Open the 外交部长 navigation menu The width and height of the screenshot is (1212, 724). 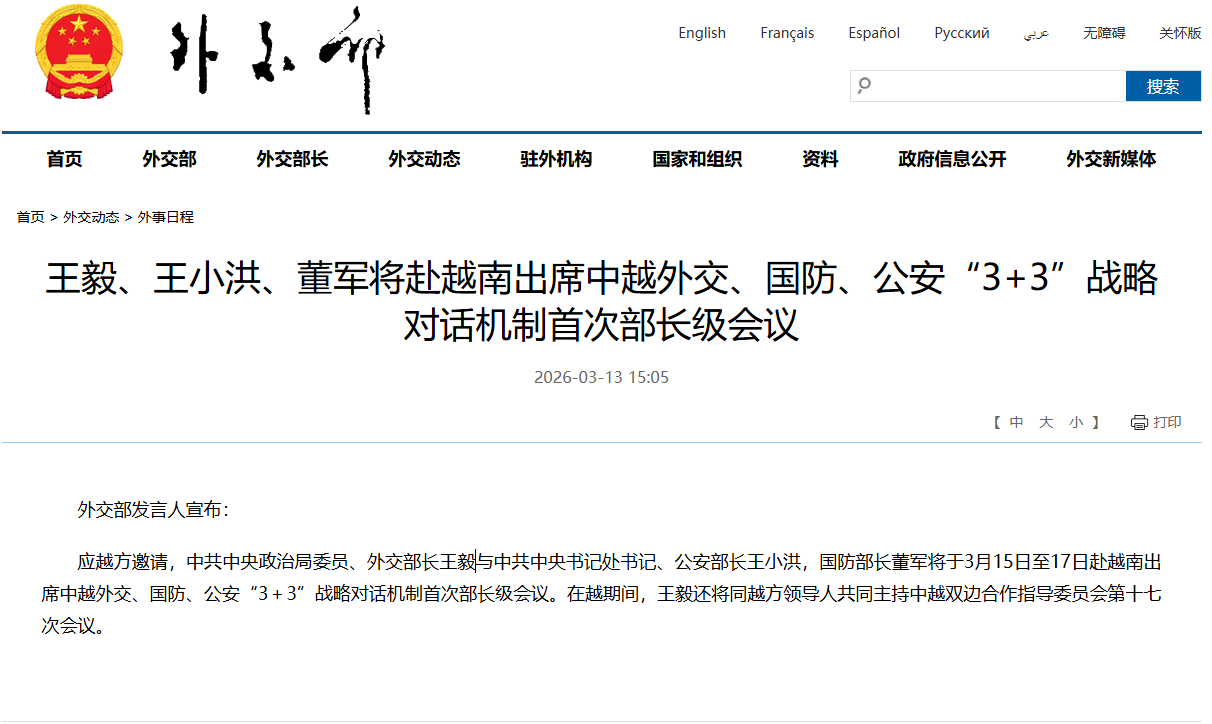point(292,159)
